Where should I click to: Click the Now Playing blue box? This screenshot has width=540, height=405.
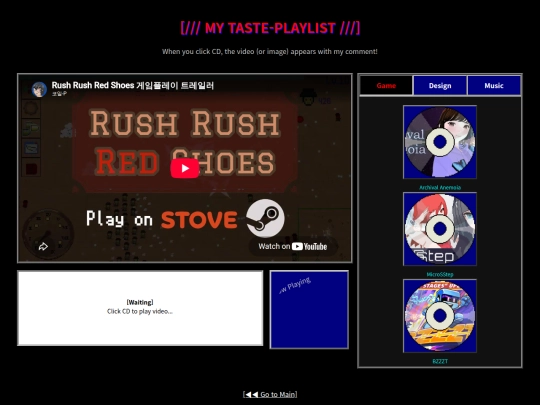[x=309, y=310]
